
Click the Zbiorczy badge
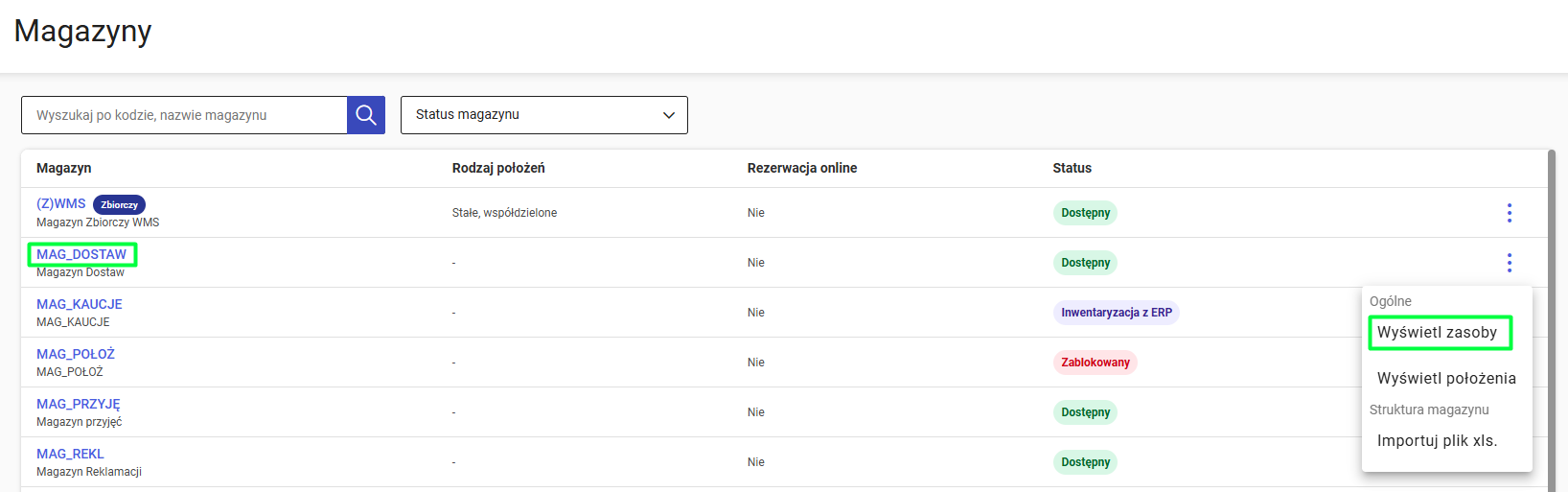pyautogui.click(x=120, y=205)
